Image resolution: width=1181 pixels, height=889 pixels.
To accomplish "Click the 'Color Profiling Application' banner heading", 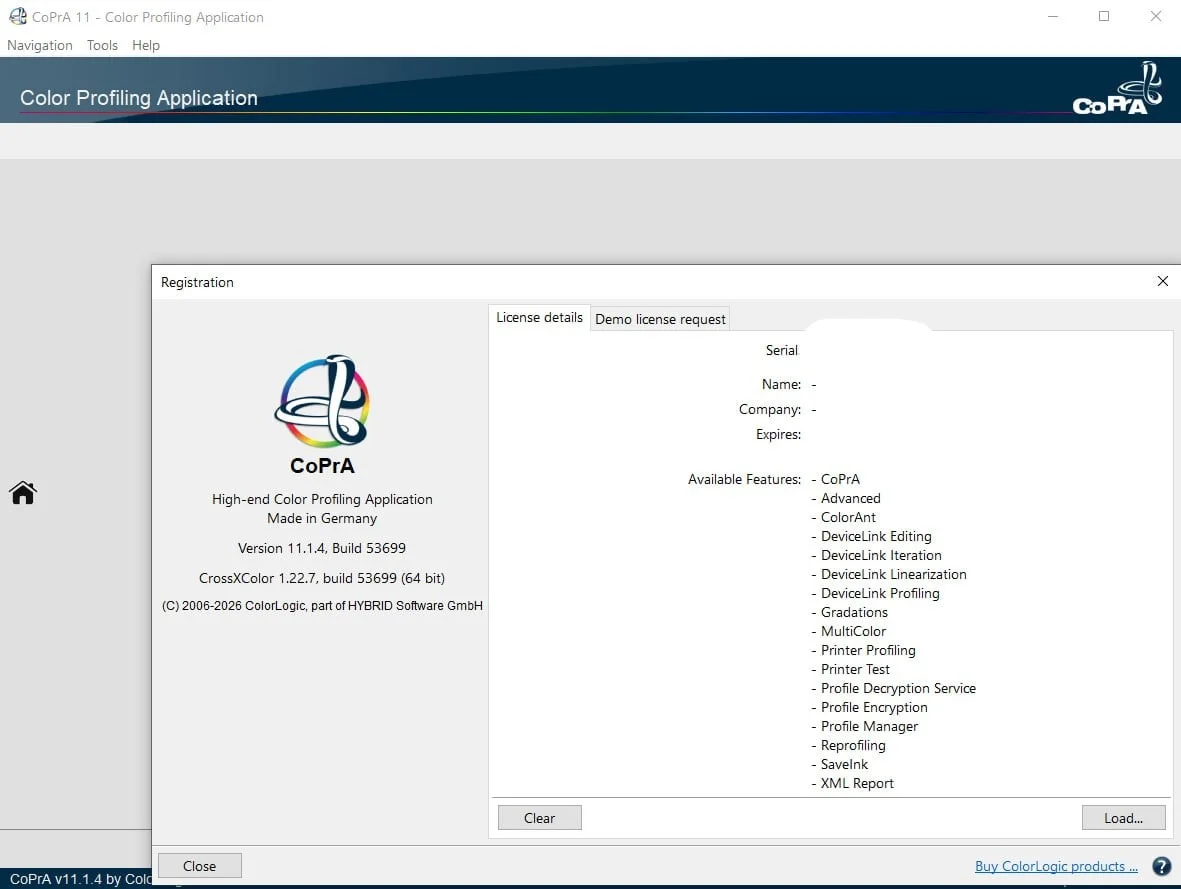I will click(x=139, y=98).
